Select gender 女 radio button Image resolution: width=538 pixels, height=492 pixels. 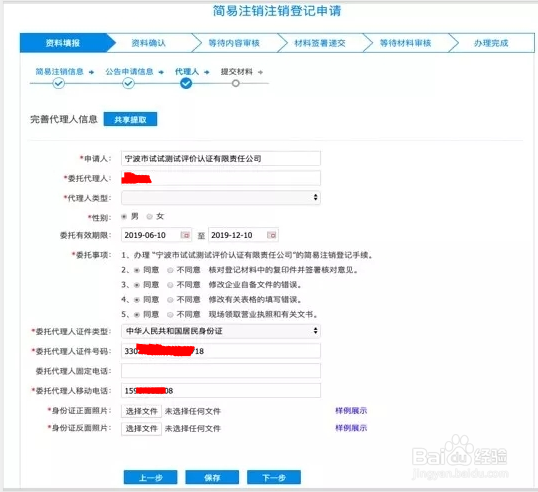[x=149, y=216]
